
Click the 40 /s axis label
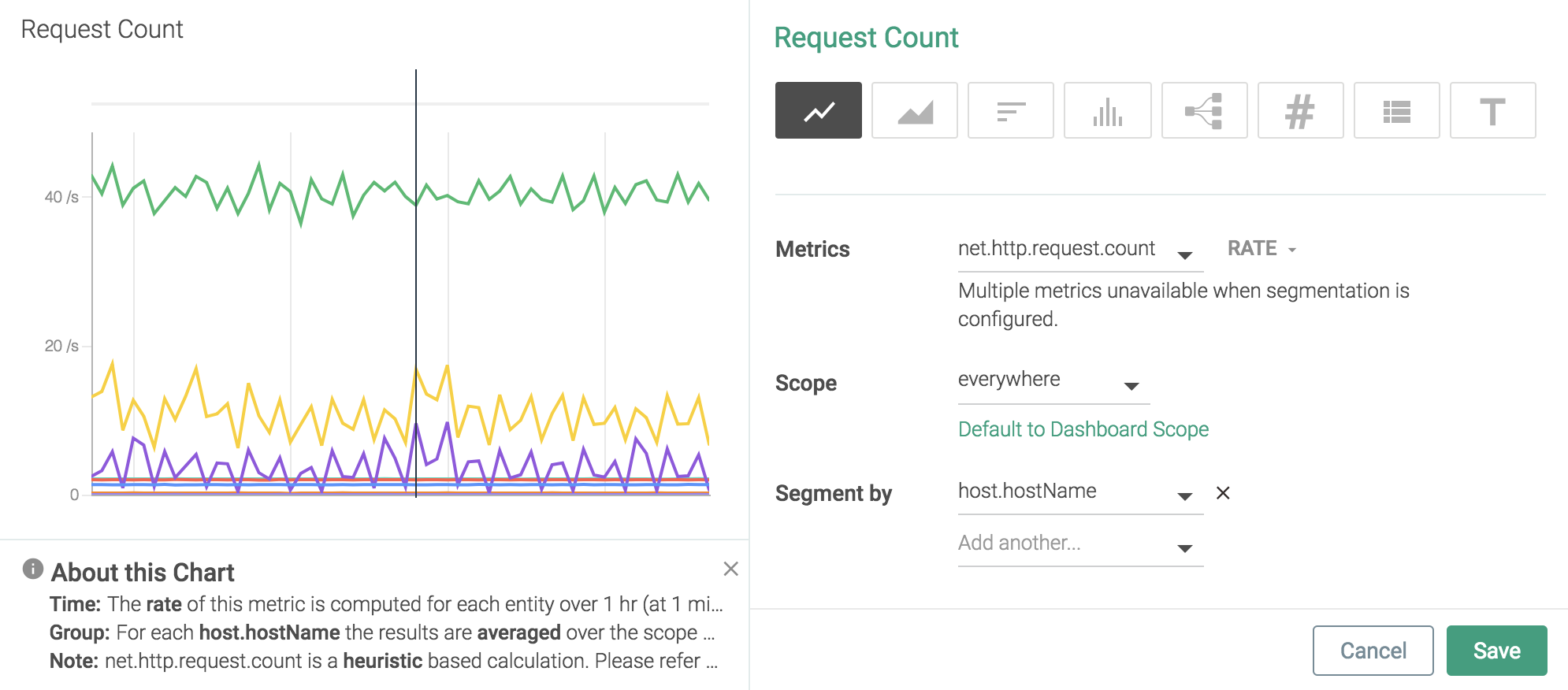pos(61,197)
